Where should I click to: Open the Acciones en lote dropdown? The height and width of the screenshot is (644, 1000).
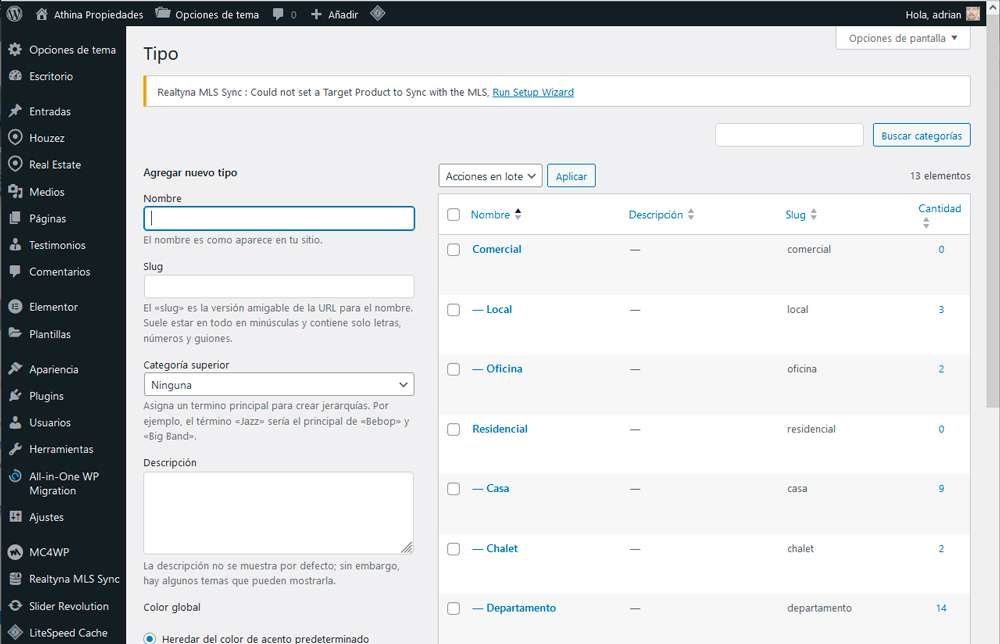click(490, 176)
